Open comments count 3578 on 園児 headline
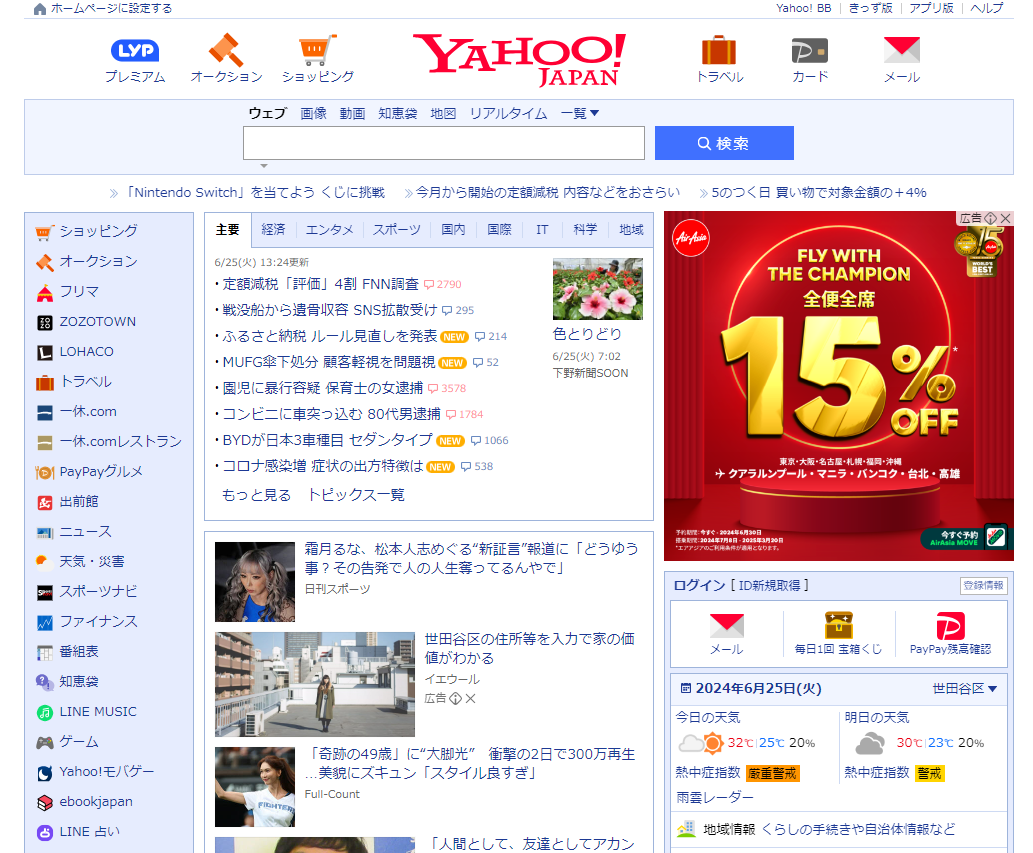 [447, 389]
